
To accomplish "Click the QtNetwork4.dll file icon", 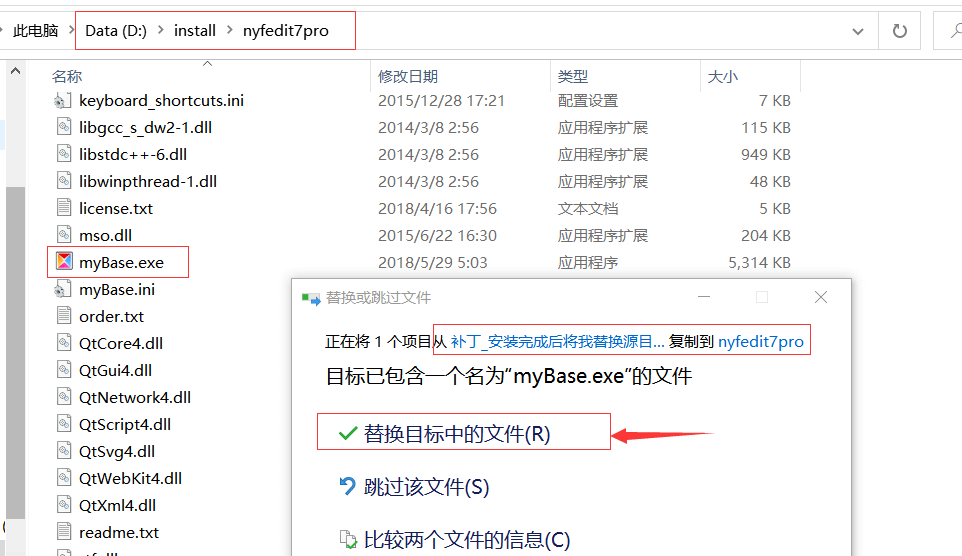I will [x=64, y=398].
